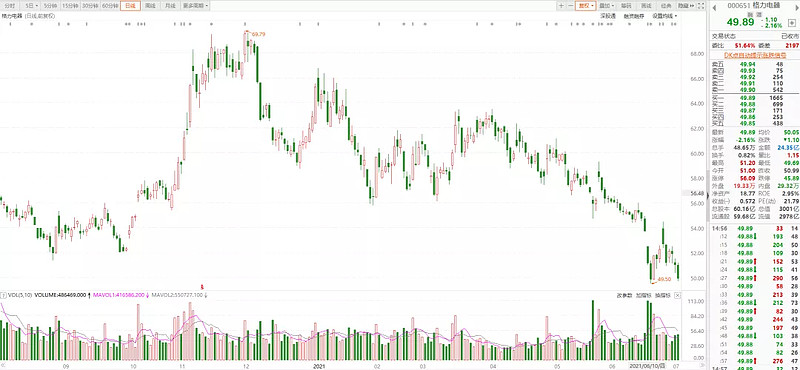Click the red dividend marker below chart
The image size is (800, 370).
pyautogui.click(x=201, y=287)
